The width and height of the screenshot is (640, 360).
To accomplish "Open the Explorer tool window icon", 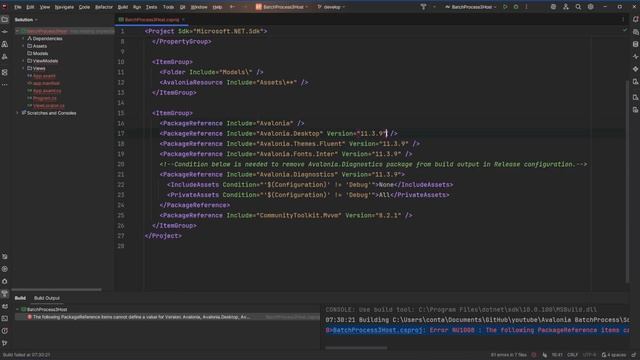I will pos(5,19).
